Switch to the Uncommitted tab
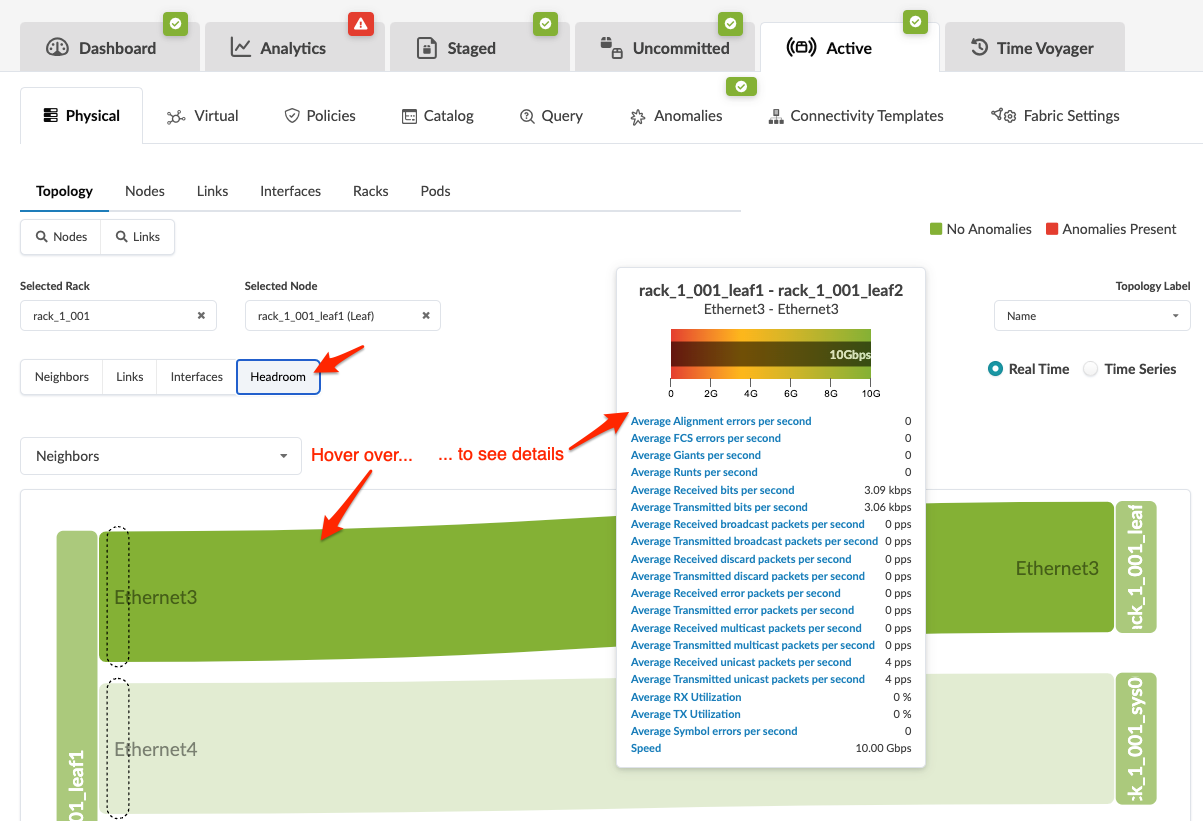1203x821 pixels. 664,47
